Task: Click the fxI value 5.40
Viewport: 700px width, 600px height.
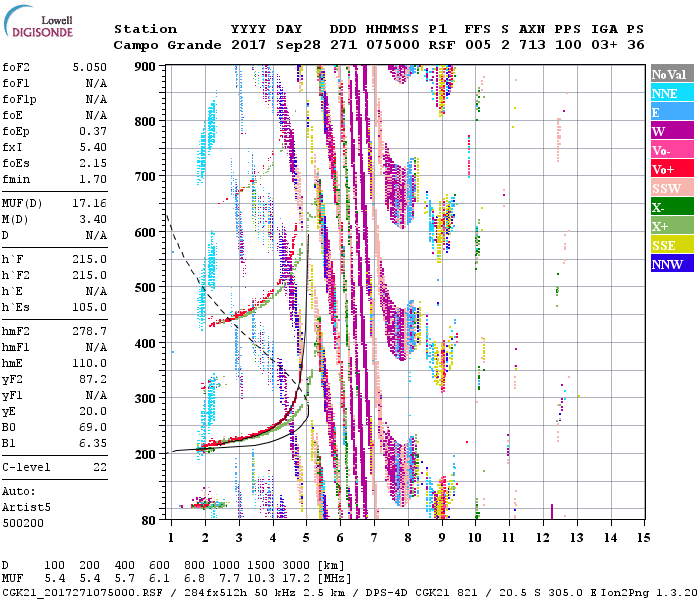Action: [x=93, y=147]
